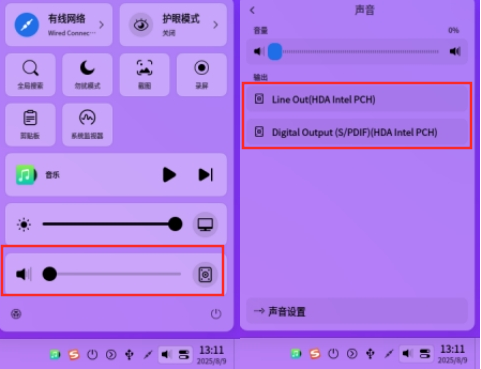The width and height of the screenshot is (481, 369).
Task: Select Line Out(HDA Intel PCH) as the output
Action: click(x=357, y=99)
